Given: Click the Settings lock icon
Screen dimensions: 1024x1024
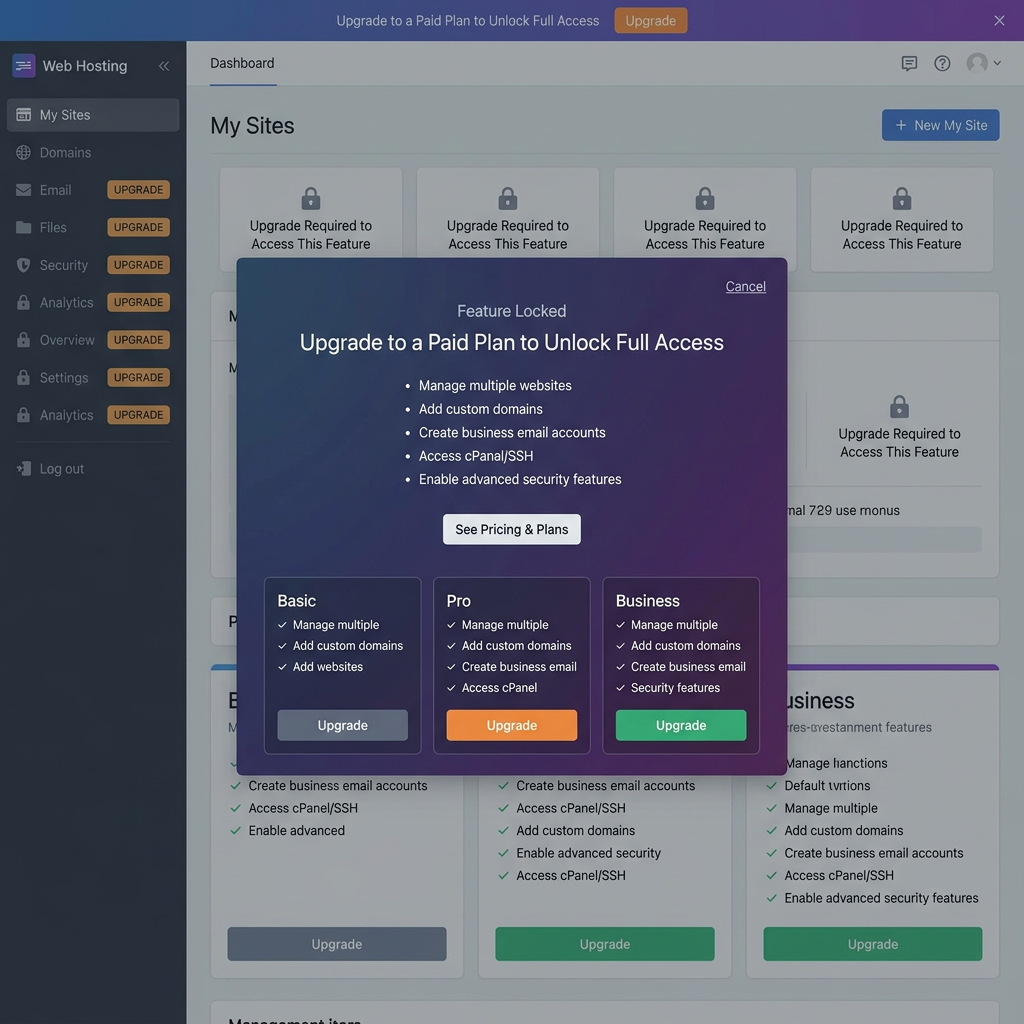Looking at the screenshot, I should coord(24,377).
